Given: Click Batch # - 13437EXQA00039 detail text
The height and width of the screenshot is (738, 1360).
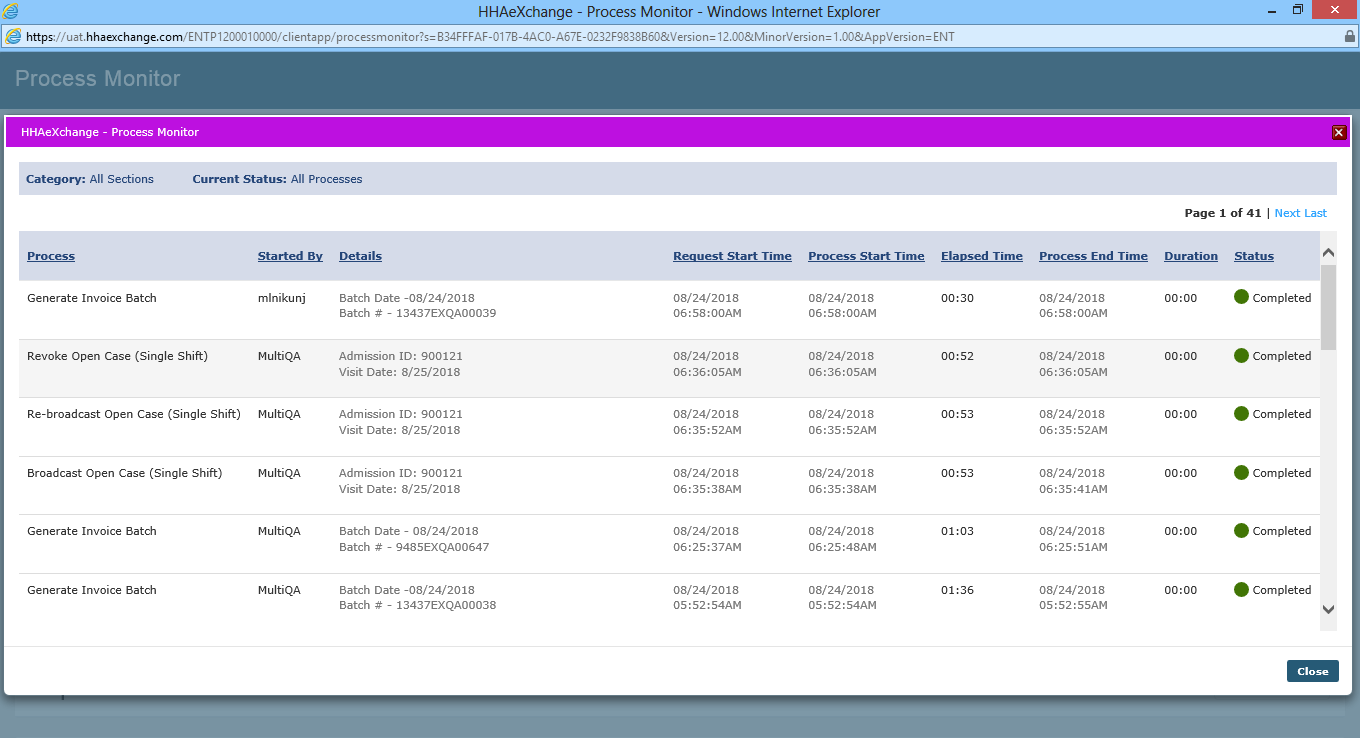Looking at the screenshot, I should tap(418, 313).
